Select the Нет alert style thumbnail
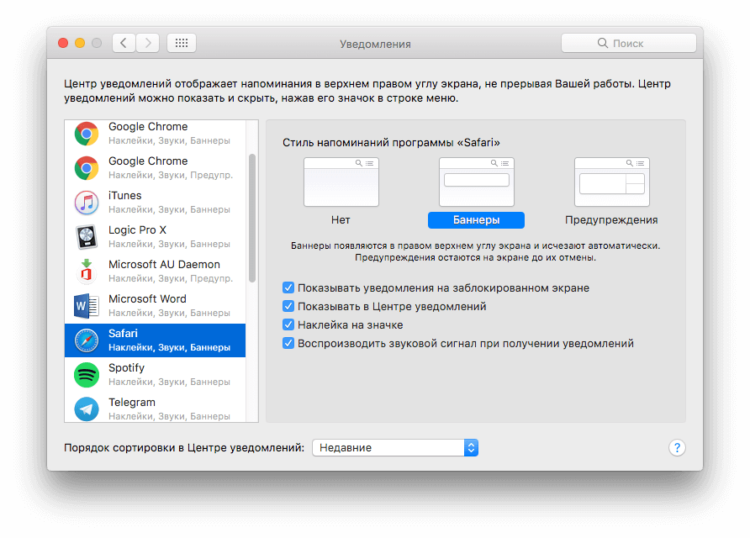 pos(341,182)
